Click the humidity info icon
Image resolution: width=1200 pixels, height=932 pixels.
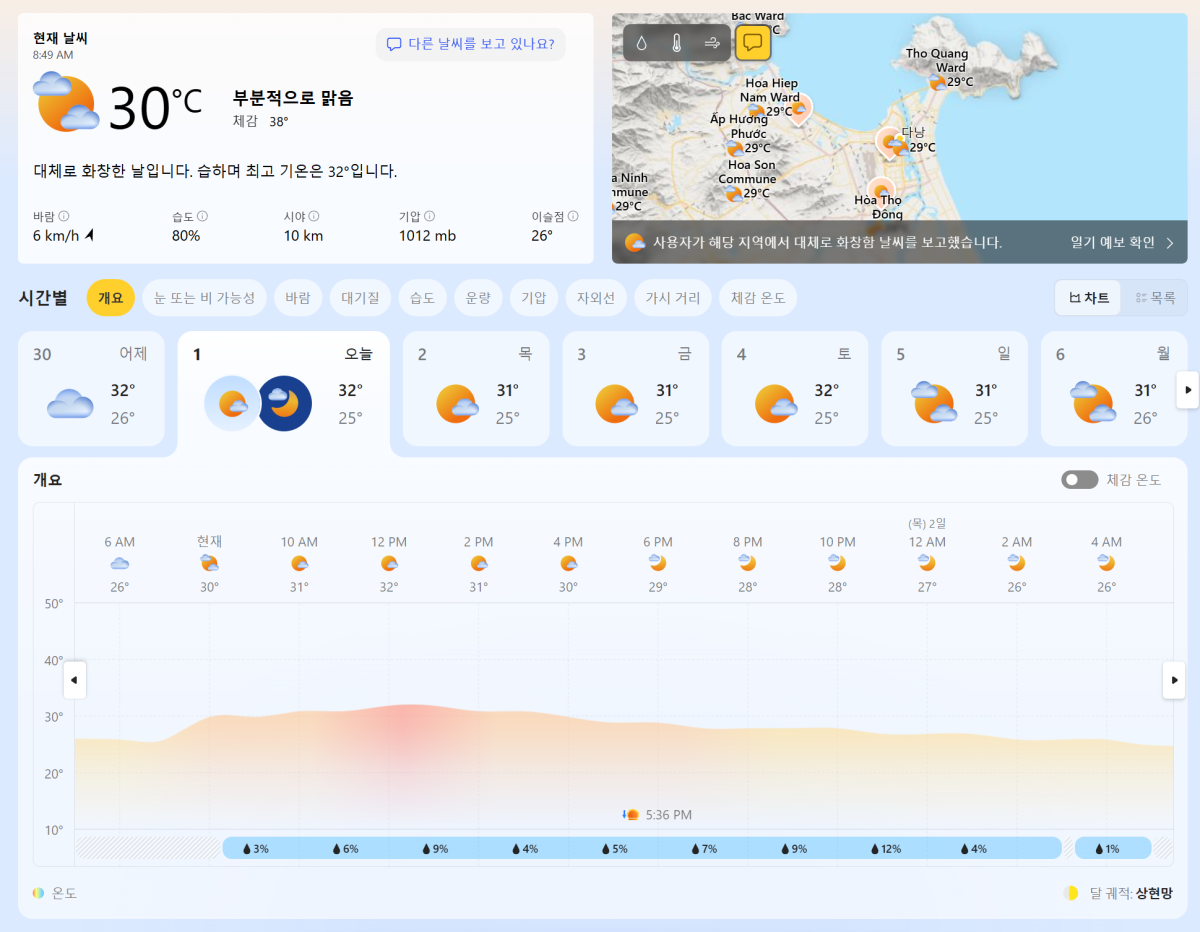tap(202, 216)
